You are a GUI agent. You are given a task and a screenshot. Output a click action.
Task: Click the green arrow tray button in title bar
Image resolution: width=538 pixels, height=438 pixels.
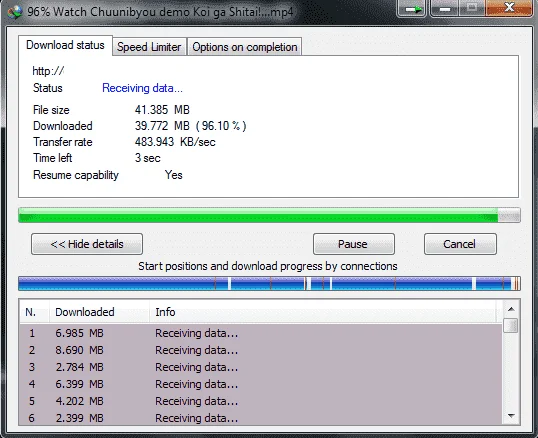click(x=412, y=8)
